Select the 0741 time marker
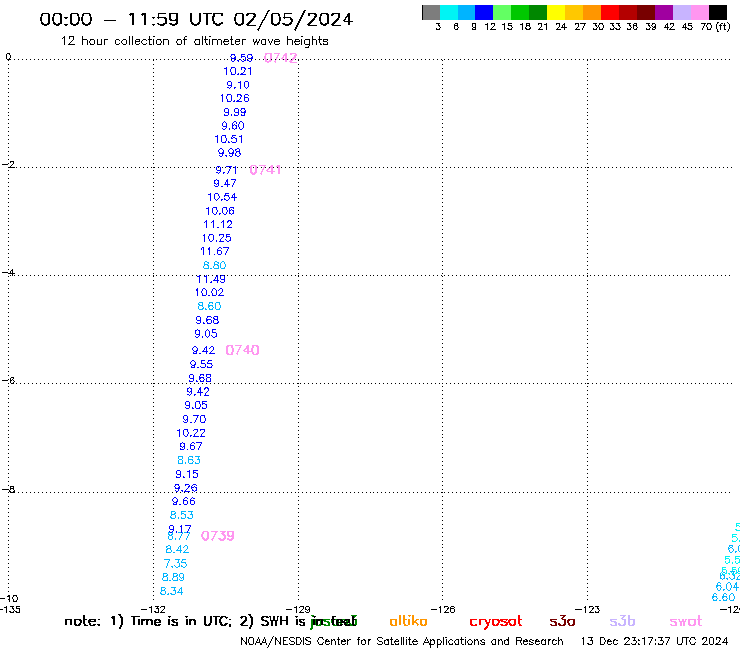Screen dimensions: 740x650 [265, 170]
